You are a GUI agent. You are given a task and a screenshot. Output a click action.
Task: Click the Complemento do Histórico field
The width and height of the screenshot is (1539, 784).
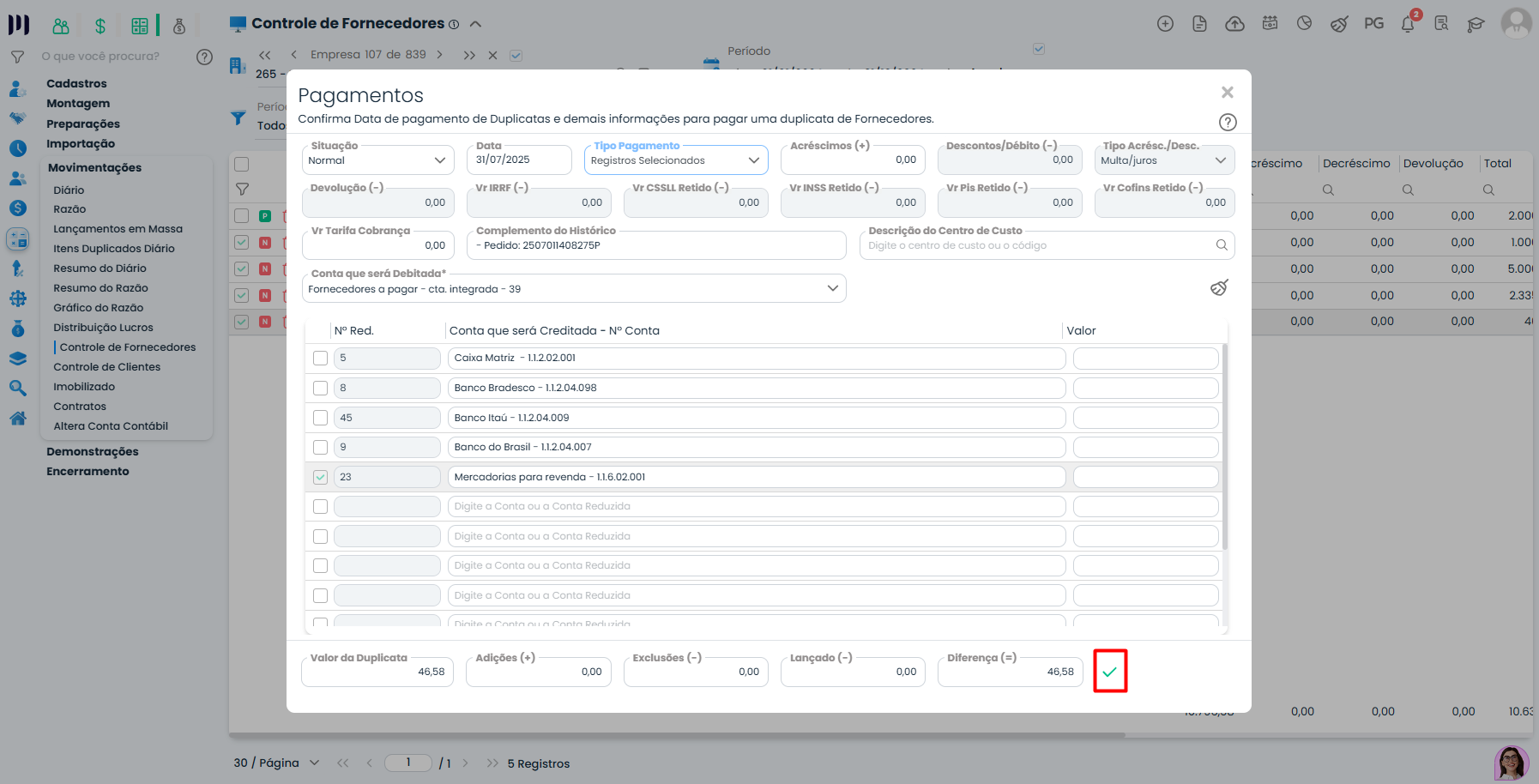(655, 245)
